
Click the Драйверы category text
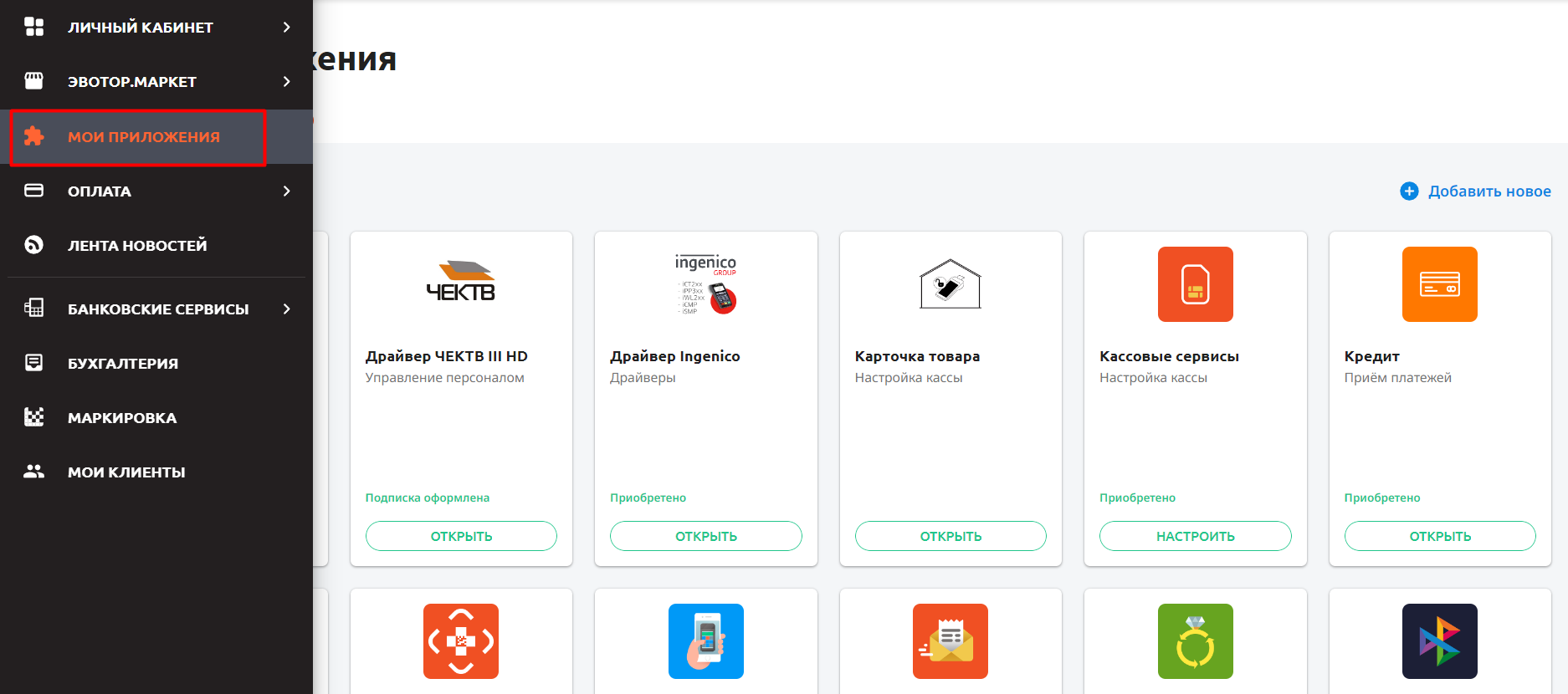tap(643, 378)
